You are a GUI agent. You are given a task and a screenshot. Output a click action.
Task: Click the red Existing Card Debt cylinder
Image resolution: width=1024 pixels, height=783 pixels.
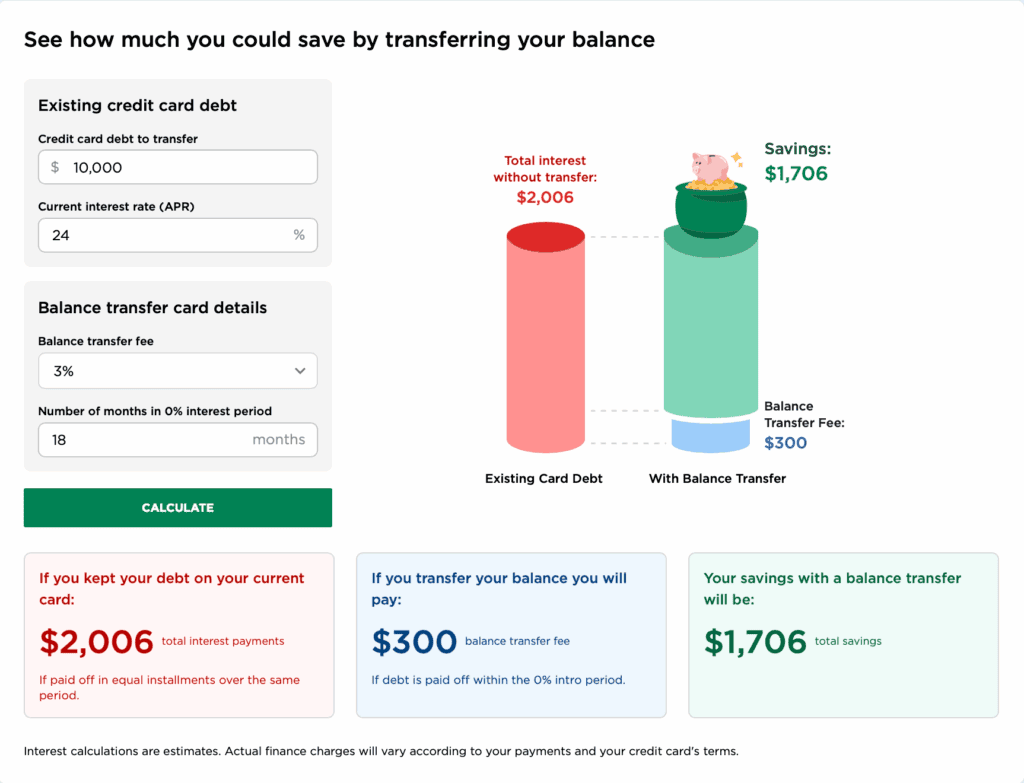coord(545,340)
